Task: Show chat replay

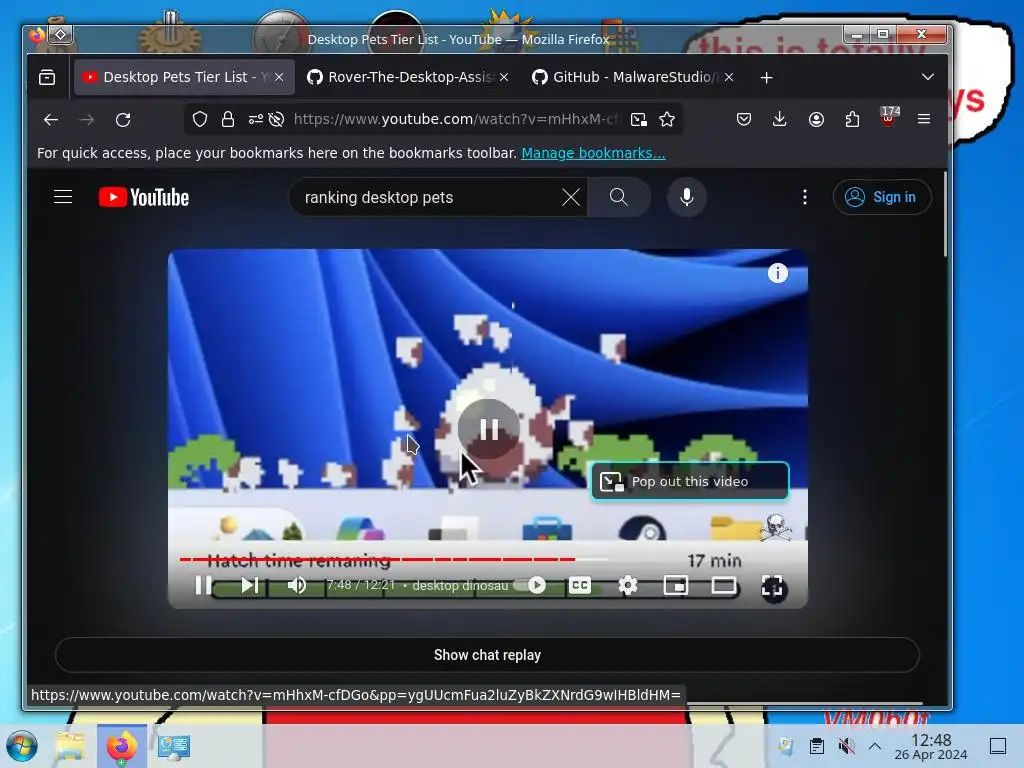Action: 487,655
